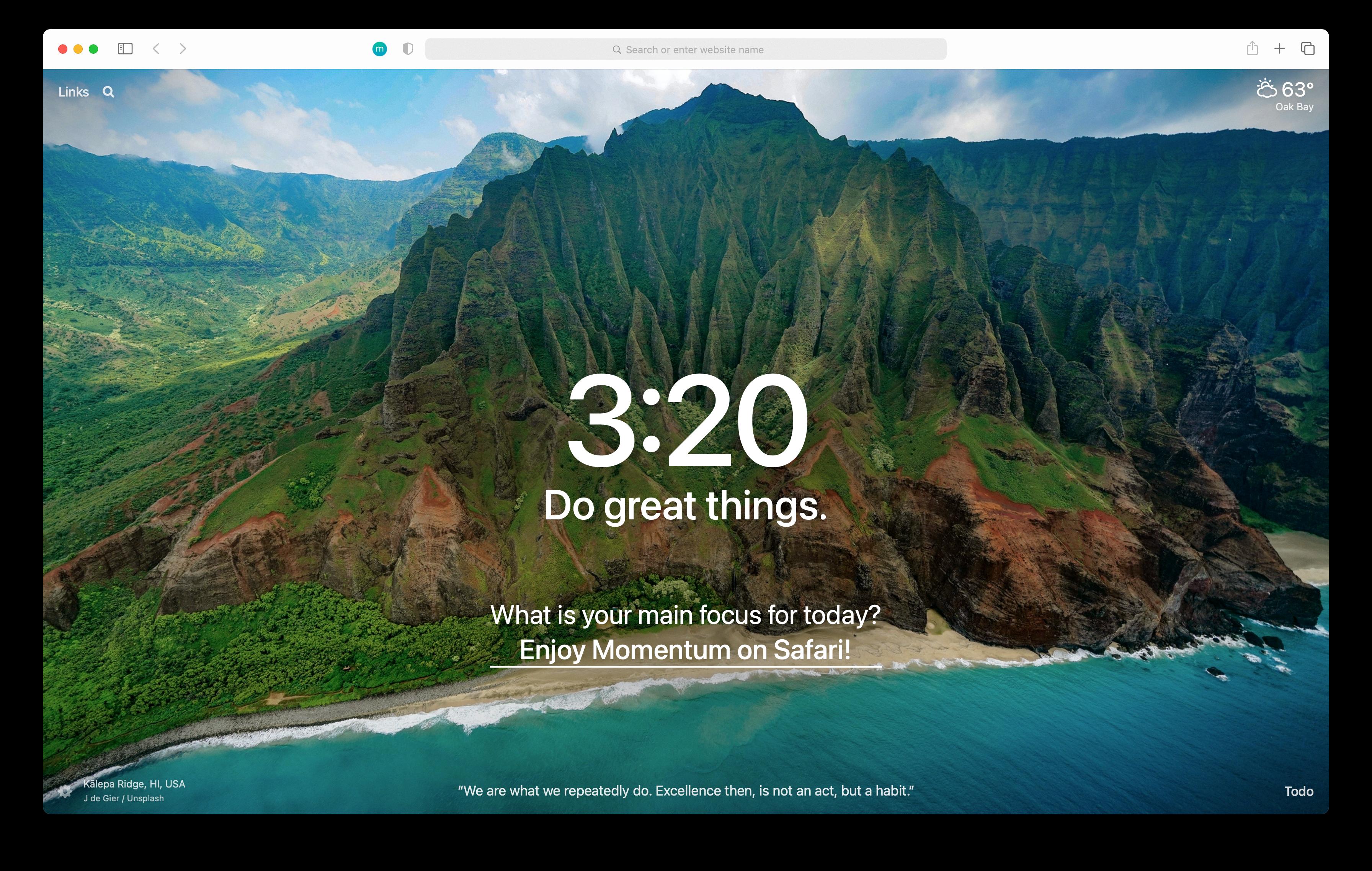The height and width of the screenshot is (871, 1372).
Task: Go forward with the forward arrow
Action: (x=183, y=49)
